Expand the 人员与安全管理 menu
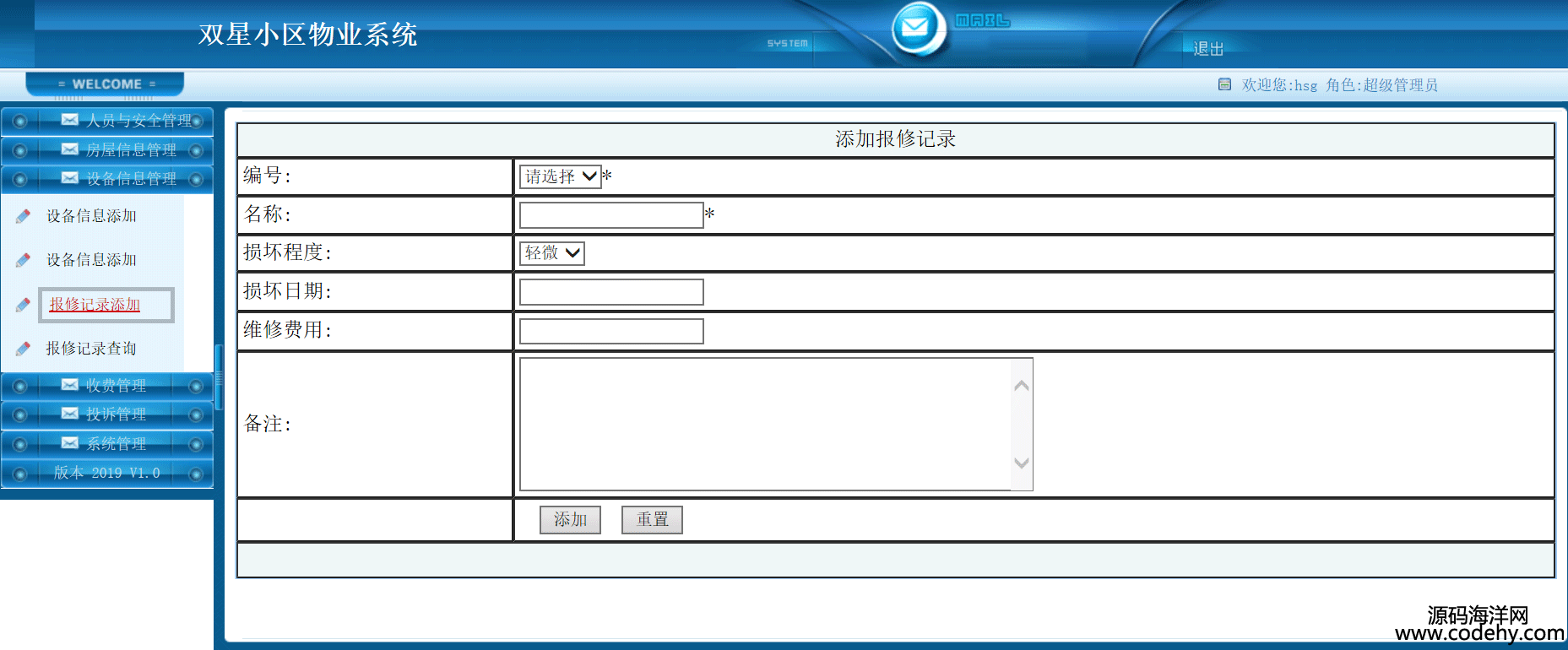The width and height of the screenshot is (1568, 650). coord(106,121)
